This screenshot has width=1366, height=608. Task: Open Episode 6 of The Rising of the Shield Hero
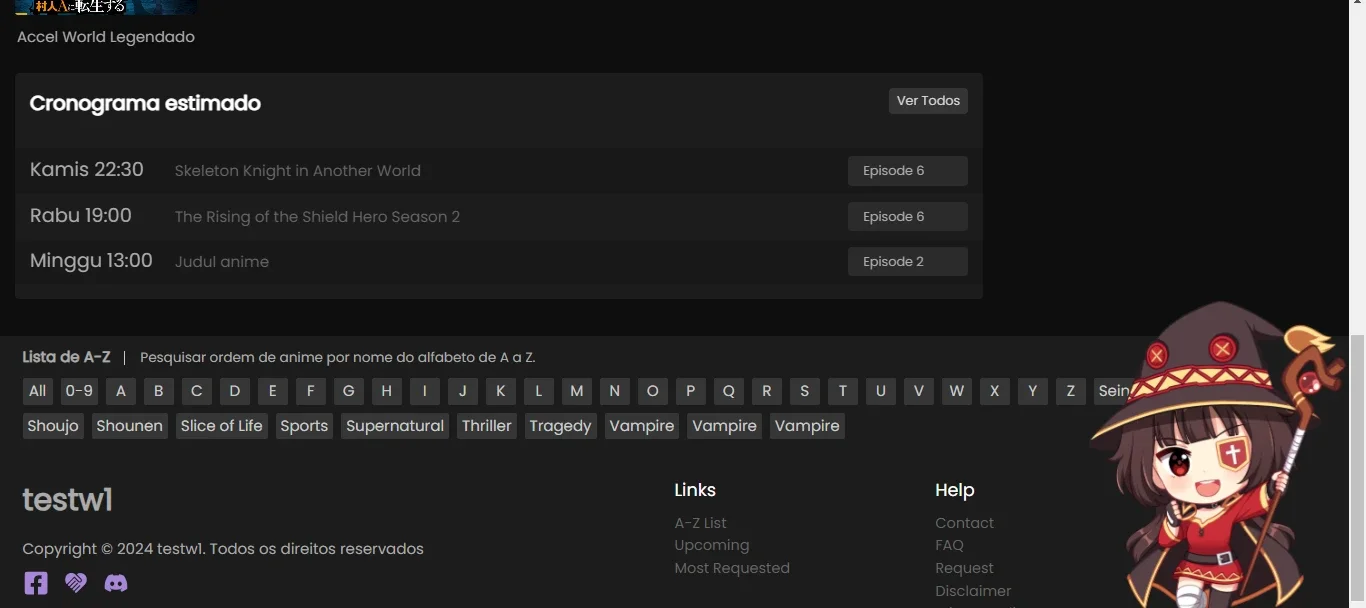click(x=908, y=217)
